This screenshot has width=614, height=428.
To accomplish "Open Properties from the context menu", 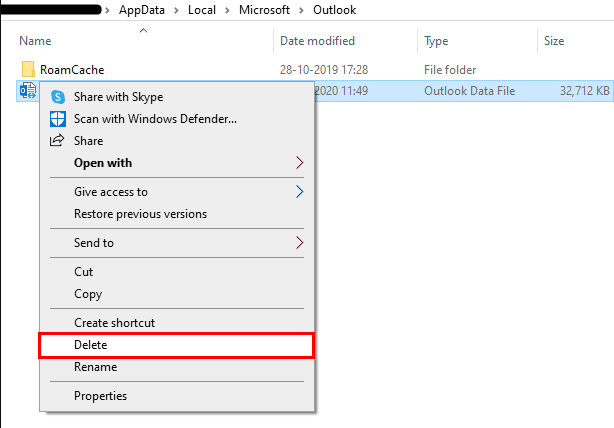I will tap(100, 396).
